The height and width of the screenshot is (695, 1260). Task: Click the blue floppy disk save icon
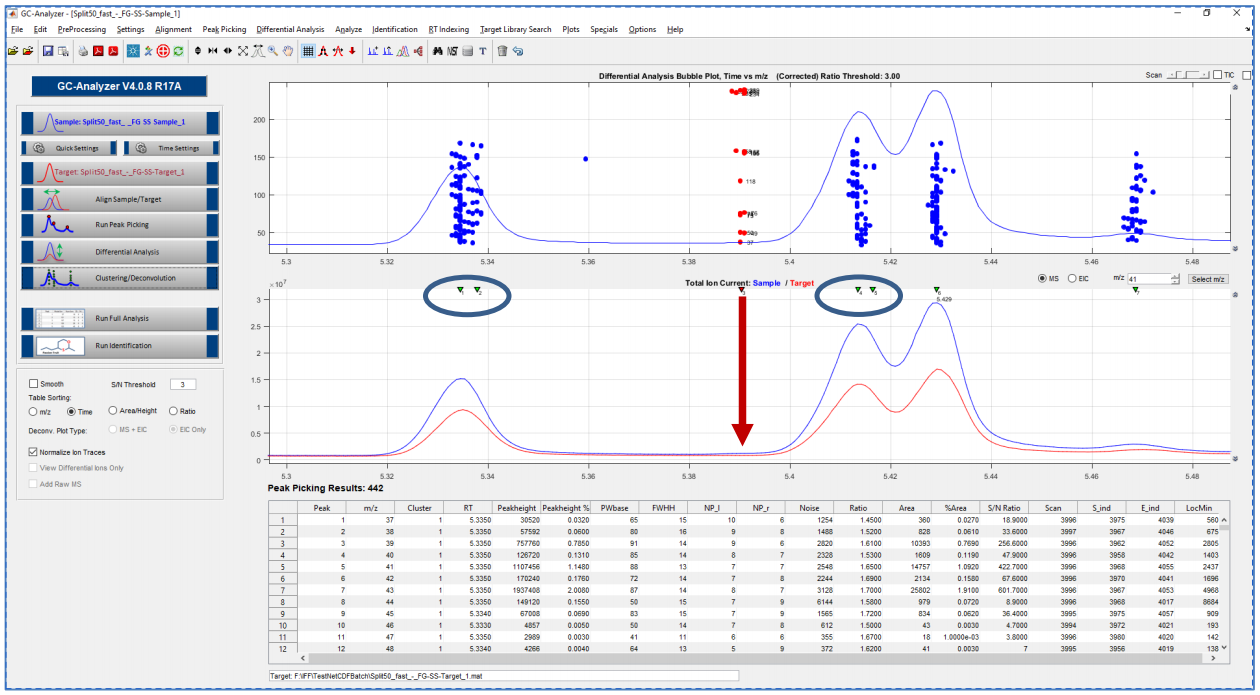pyautogui.click(x=47, y=50)
